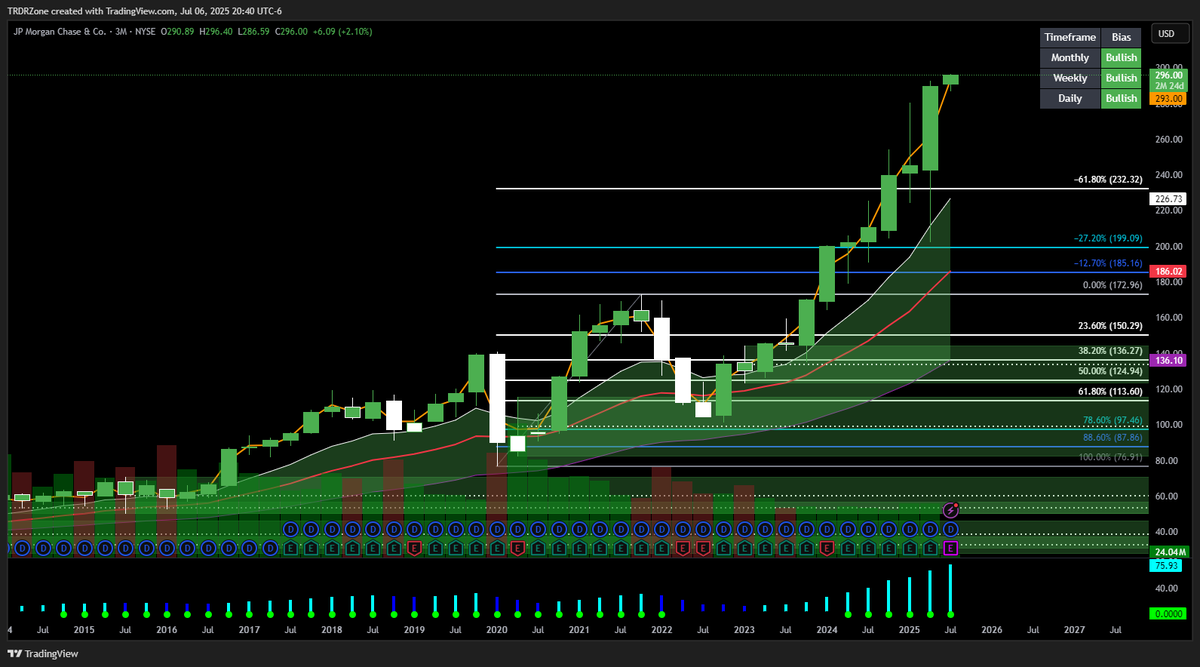Click the 260.00 price axis label

[x=1169, y=140]
